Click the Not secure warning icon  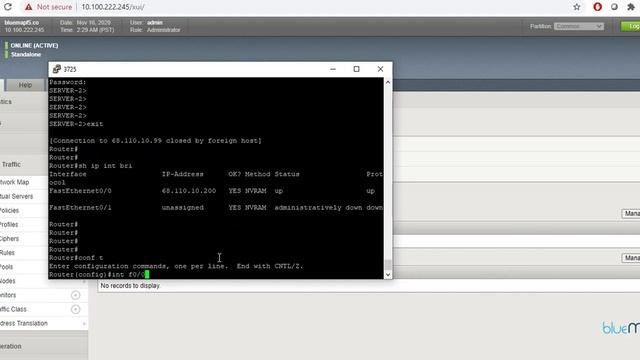28,7
